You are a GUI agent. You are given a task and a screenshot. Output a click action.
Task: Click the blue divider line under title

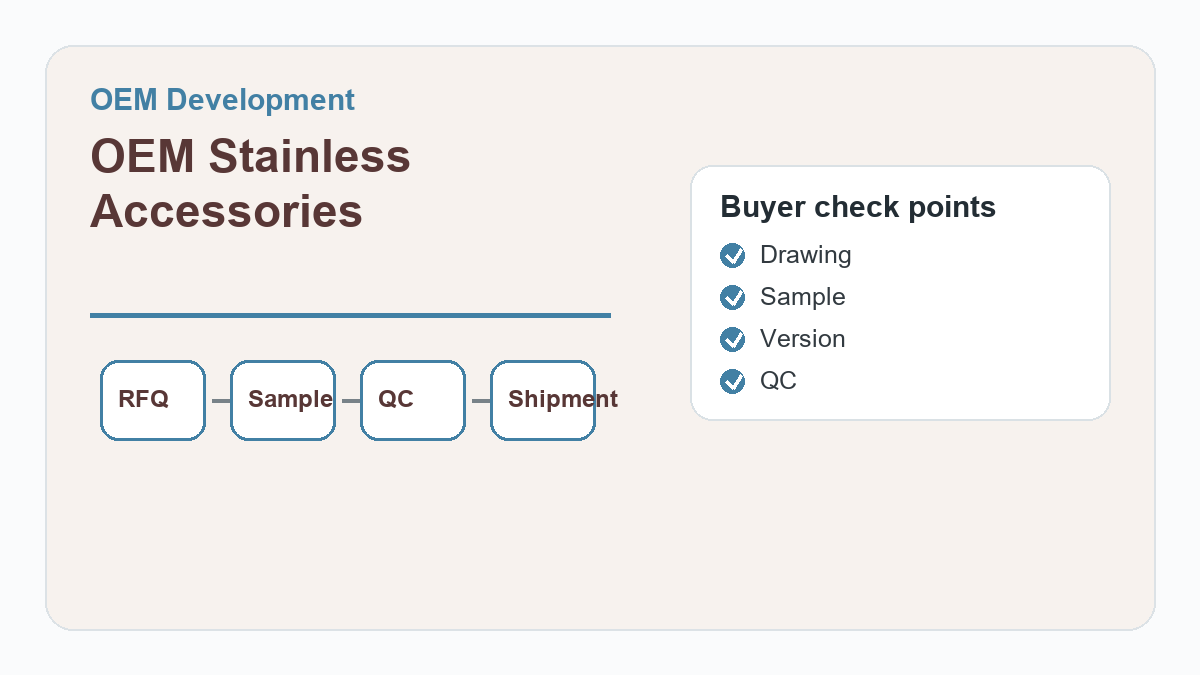tap(350, 315)
